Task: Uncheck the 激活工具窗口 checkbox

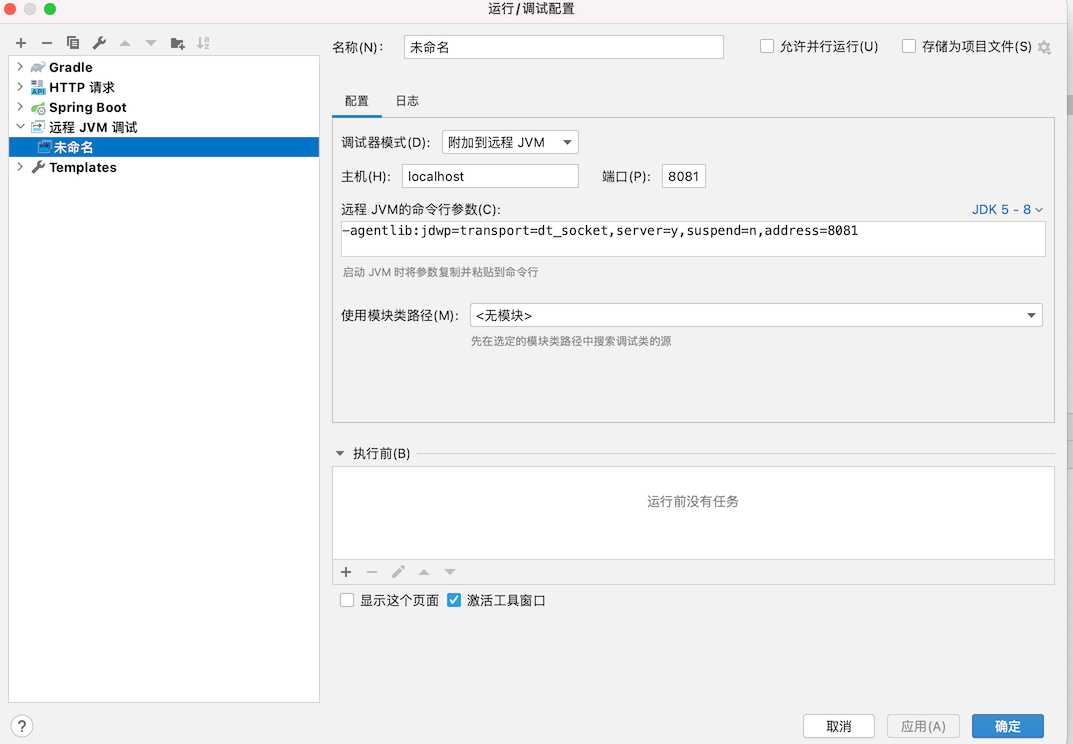Action: tap(454, 600)
